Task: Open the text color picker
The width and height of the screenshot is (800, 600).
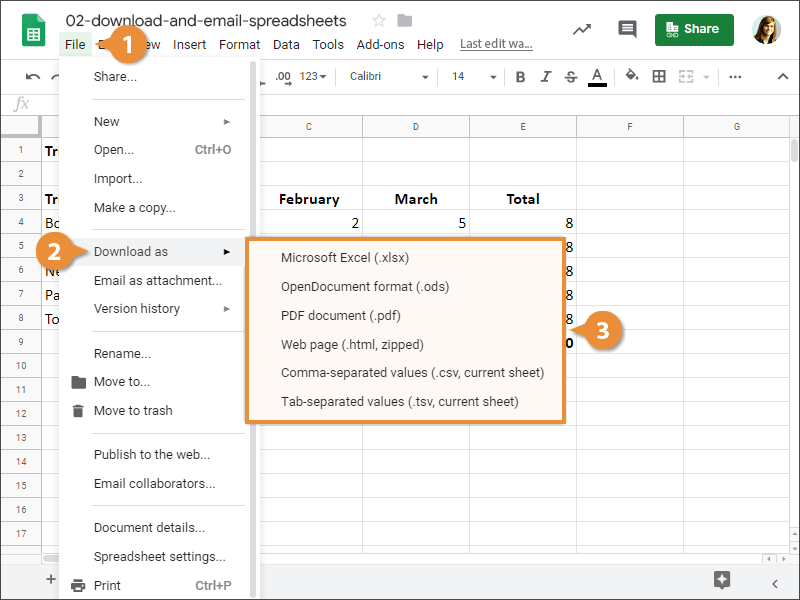Action: pyautogui.click(x=597, y=76)
